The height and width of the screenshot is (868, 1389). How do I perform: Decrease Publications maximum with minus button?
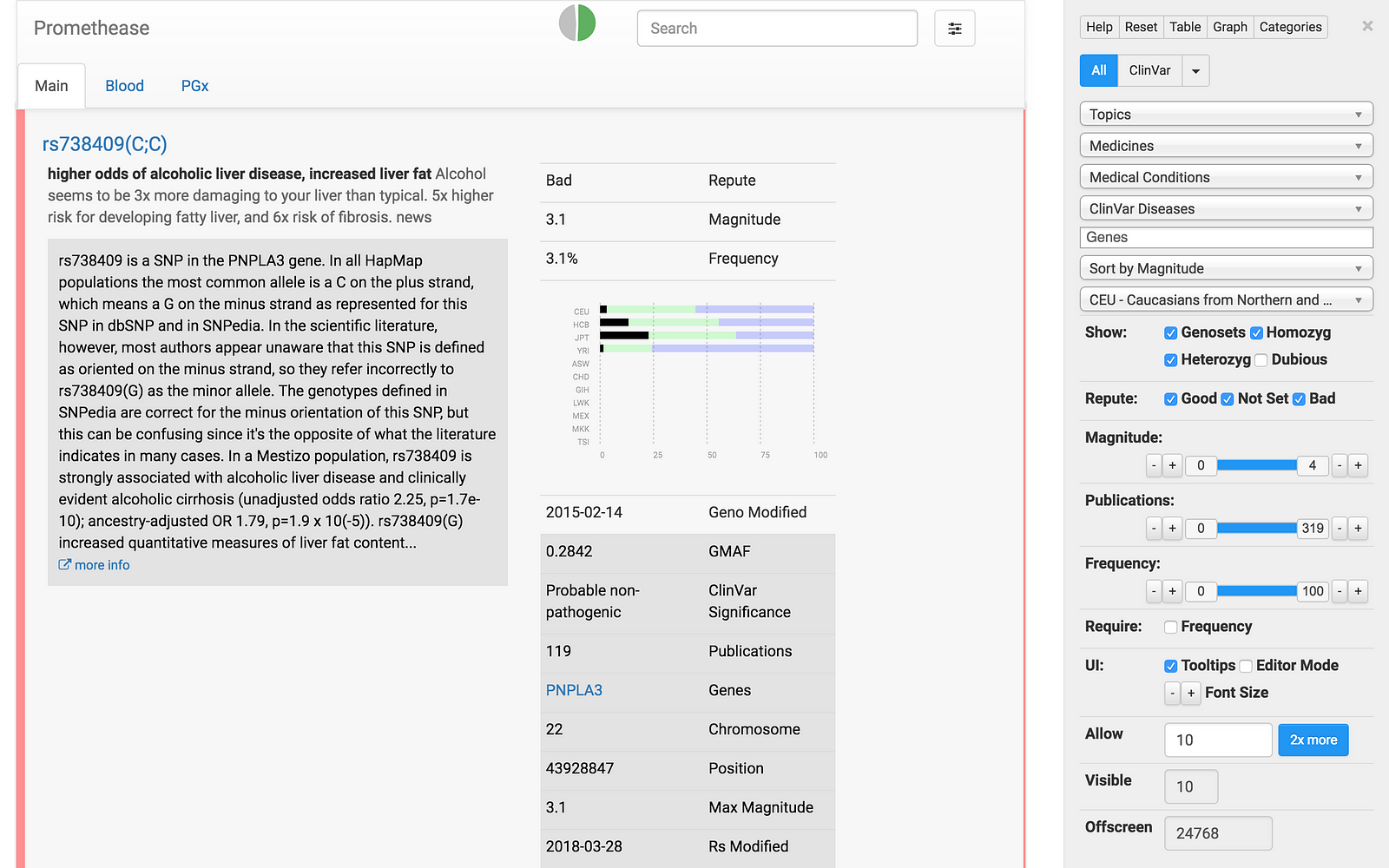(1340, 528)
